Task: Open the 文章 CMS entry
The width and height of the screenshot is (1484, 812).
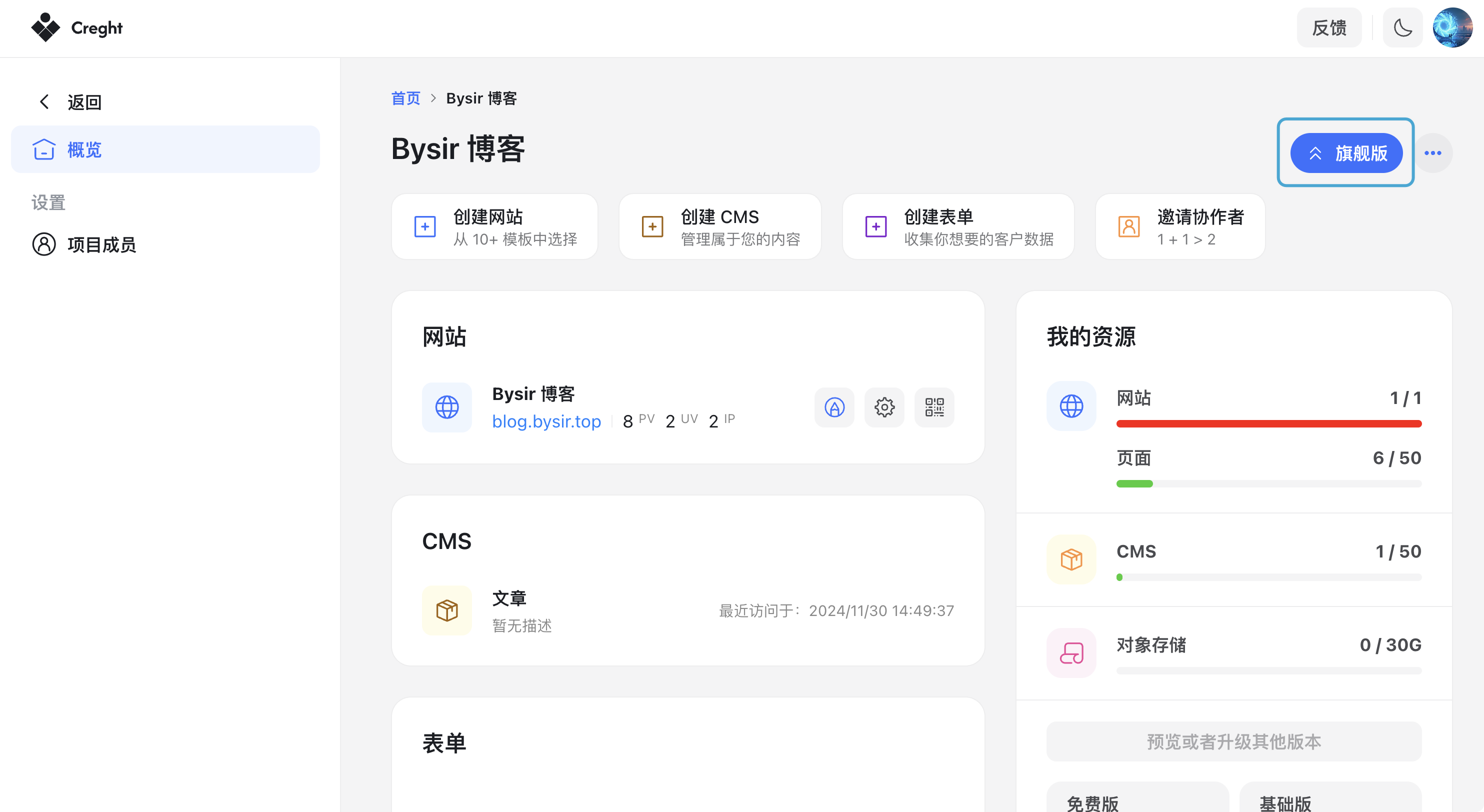Action: (x=688, y=611)
